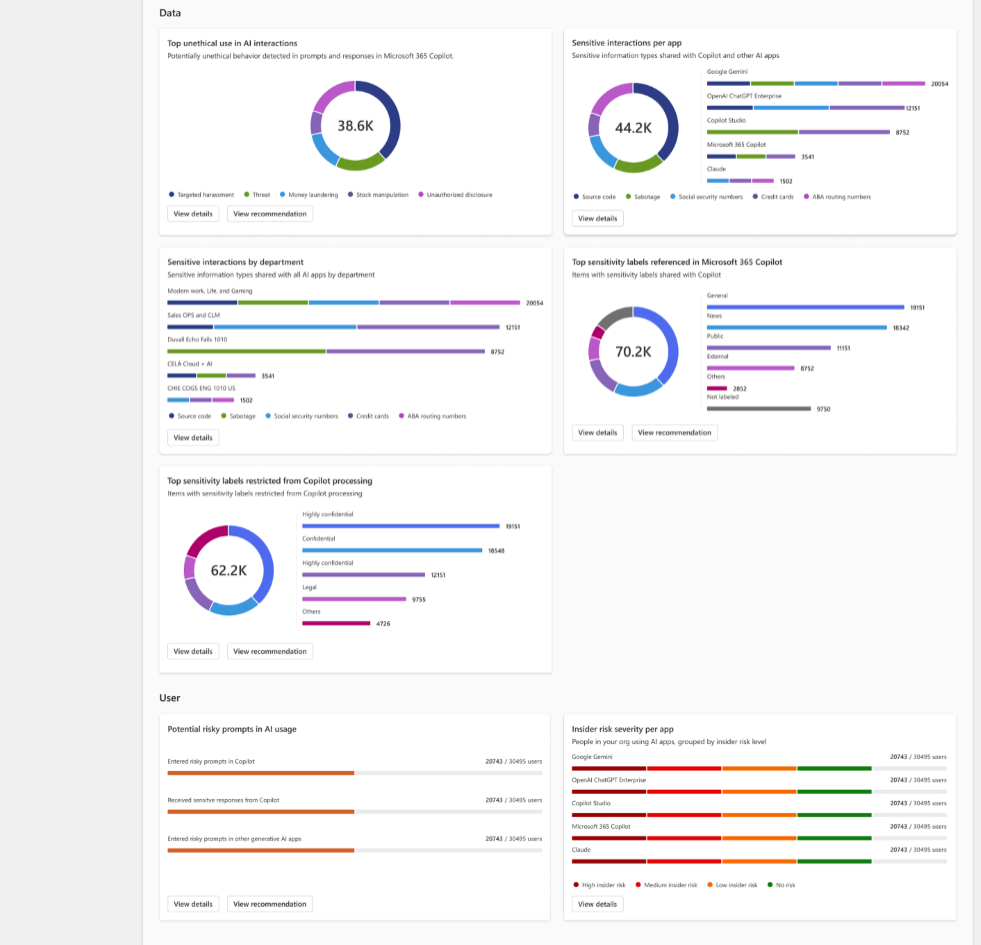The width and height of the screenshot is (981, 945).
Task: Click the Google Gemini sensitive interactions bar
Action: pos(816,83)
